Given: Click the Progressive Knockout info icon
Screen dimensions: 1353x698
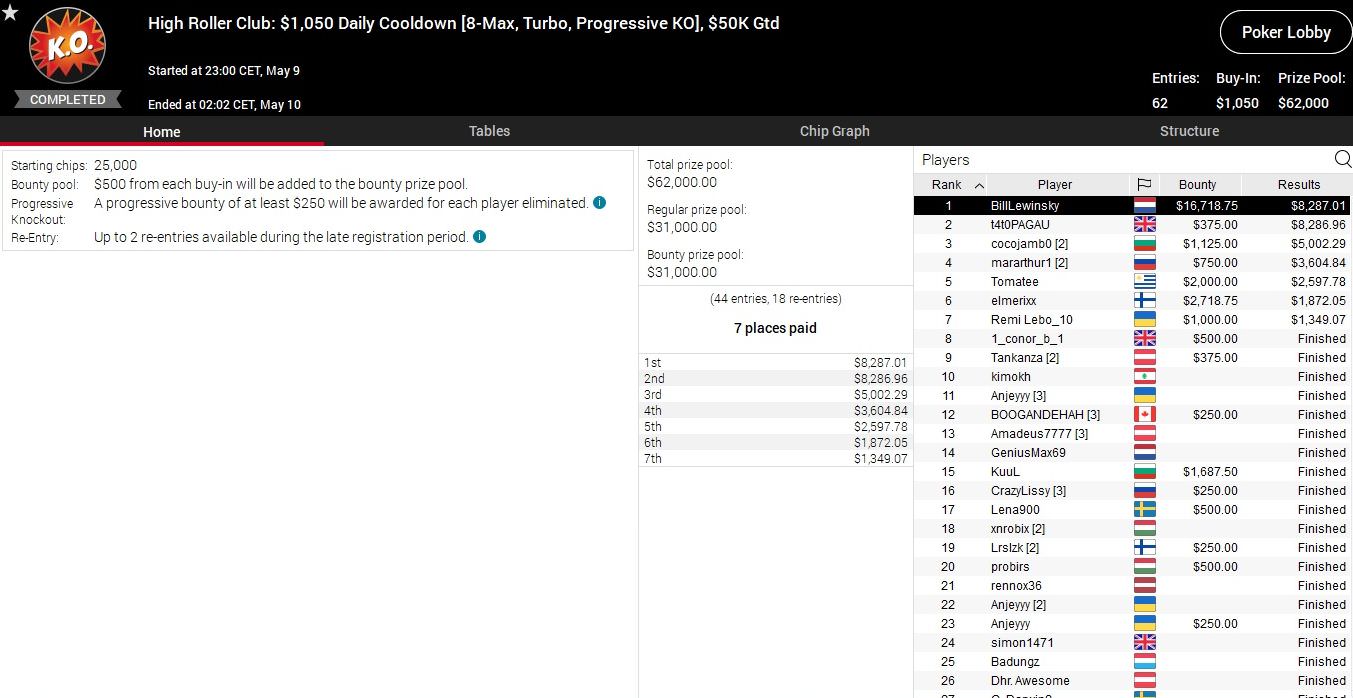Looking at the screenshot, I should (599, 203).
